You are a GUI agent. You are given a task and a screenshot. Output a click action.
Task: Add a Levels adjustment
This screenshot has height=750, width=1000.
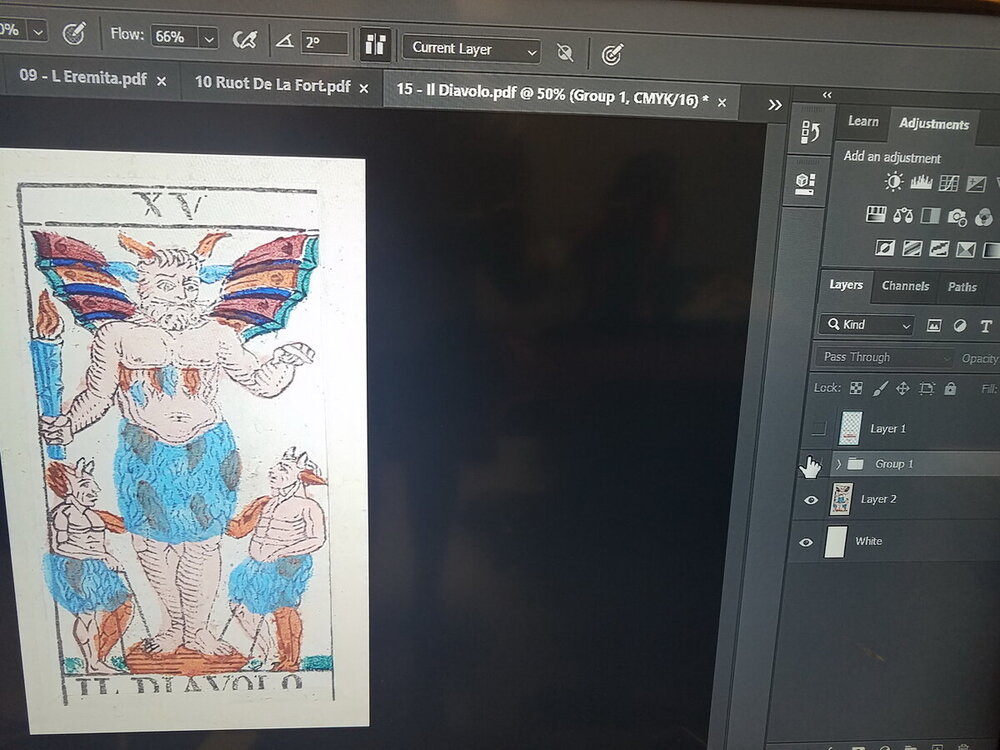(x=921, y=182)
